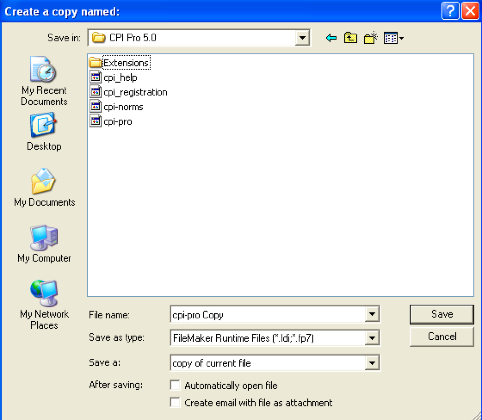Click the Cancel button
The image size is (482, 420).
click(442, 337)
